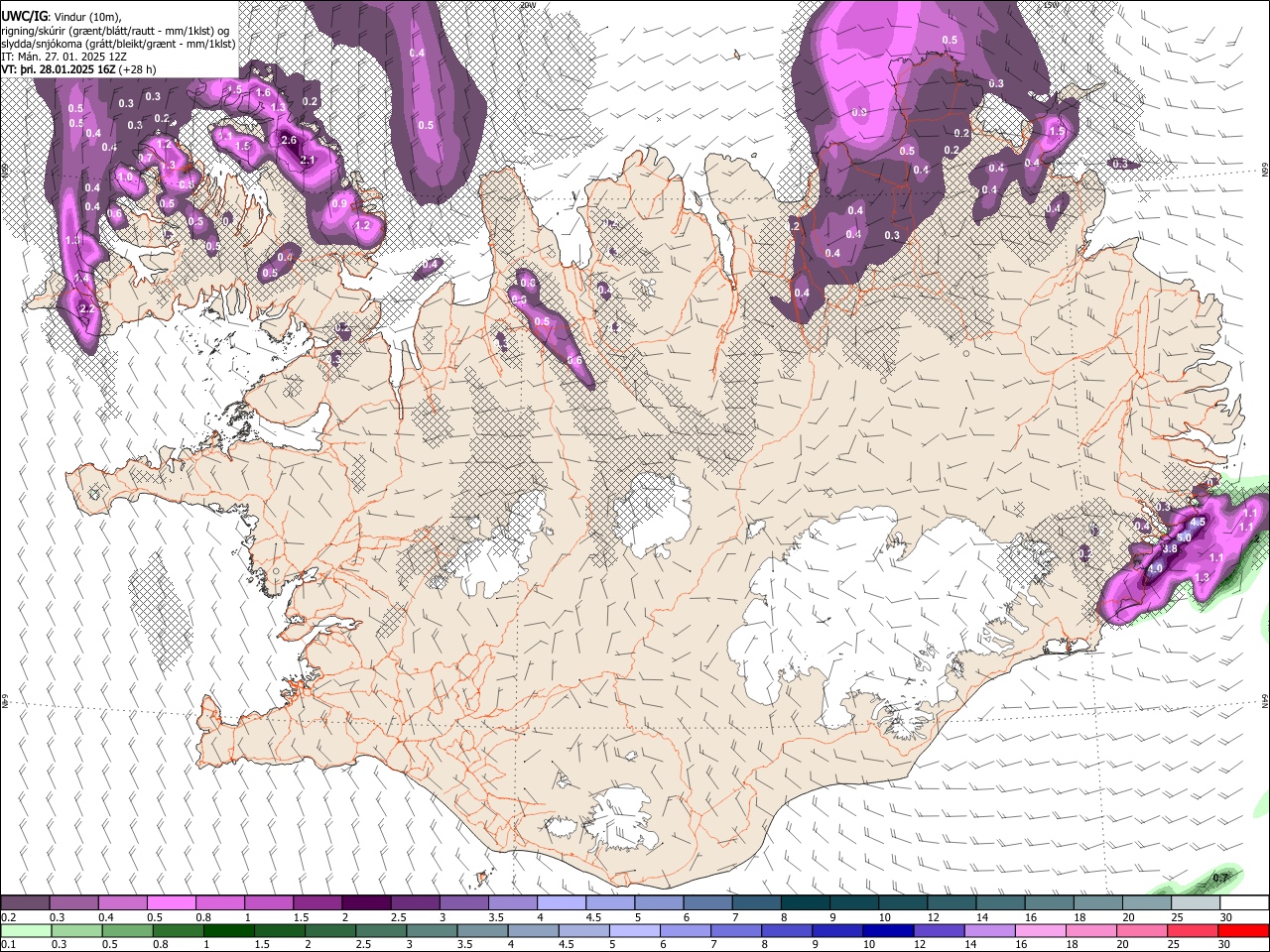The width and height of the screenshot is (1270, 952).
Task: Choose the light pink 16 swatch in lower legend
Action: point(1040,930)
